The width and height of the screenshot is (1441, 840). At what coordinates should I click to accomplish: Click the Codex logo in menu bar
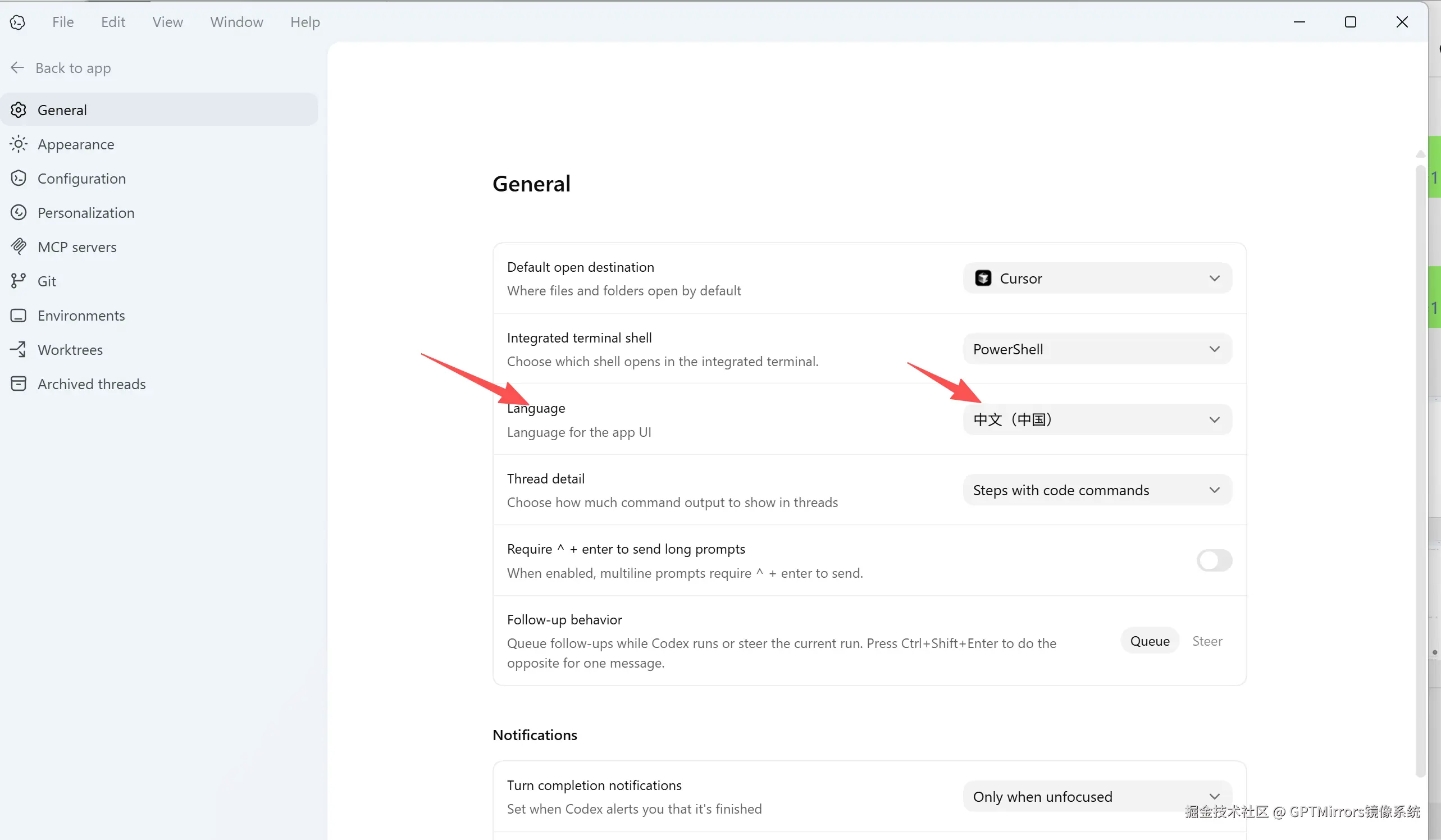[18, 22]
